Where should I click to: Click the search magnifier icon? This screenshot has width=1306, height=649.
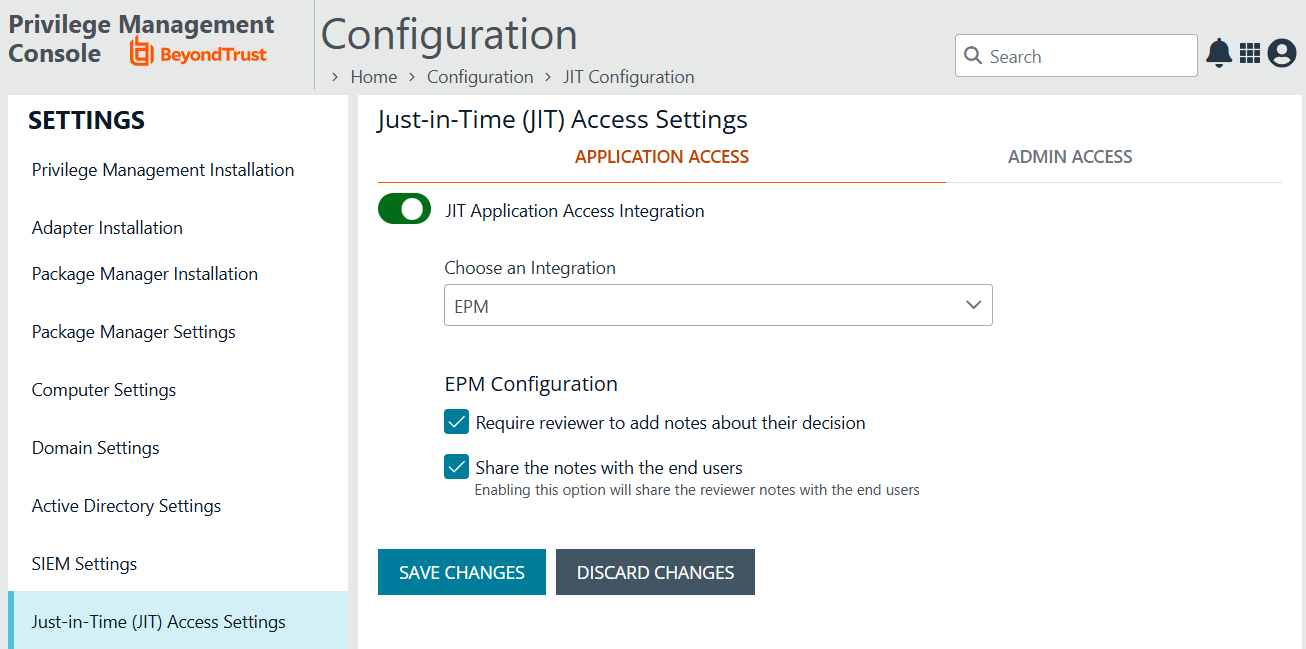973,56
